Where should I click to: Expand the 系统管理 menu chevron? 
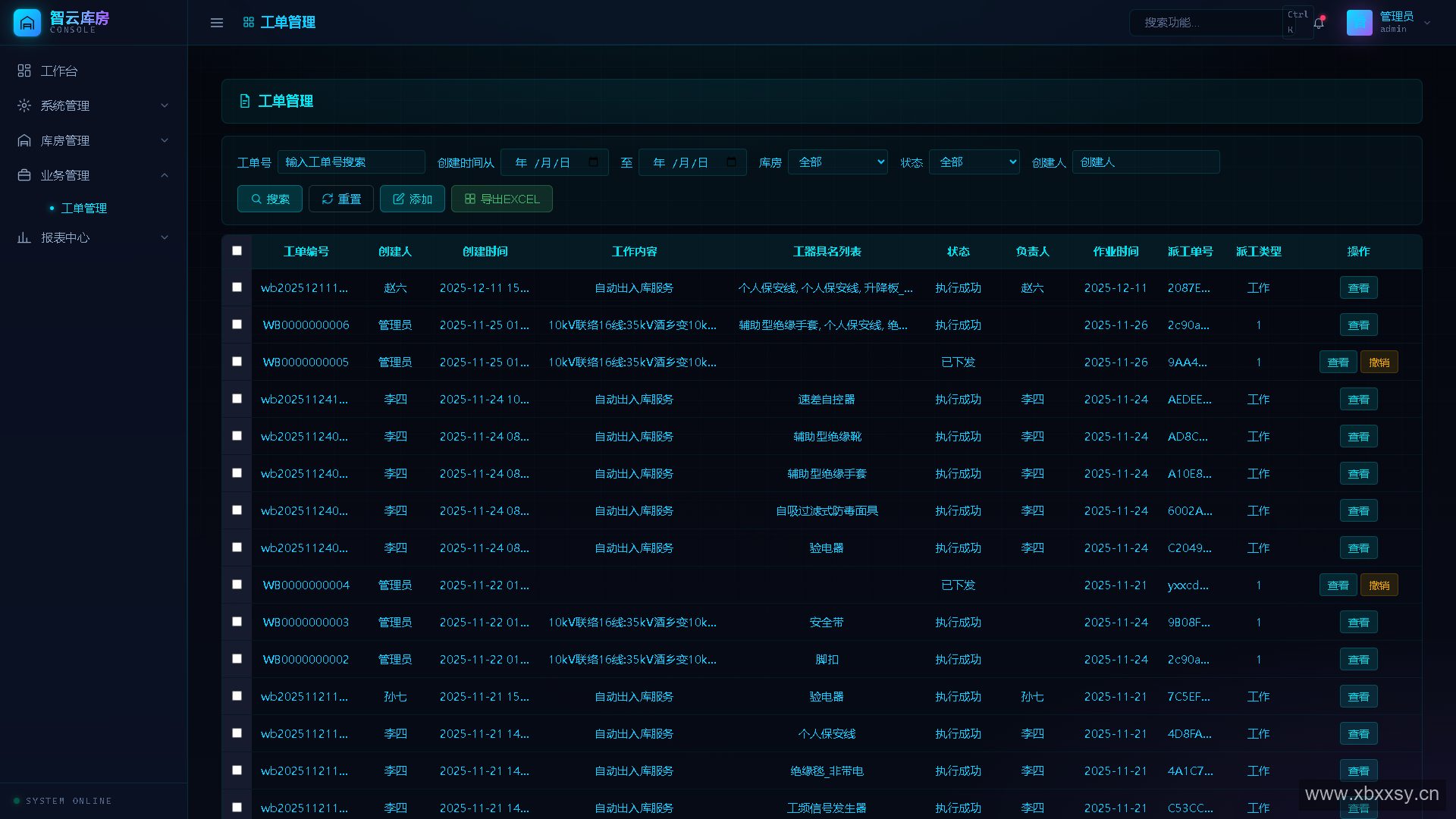(x=165, y=105)
